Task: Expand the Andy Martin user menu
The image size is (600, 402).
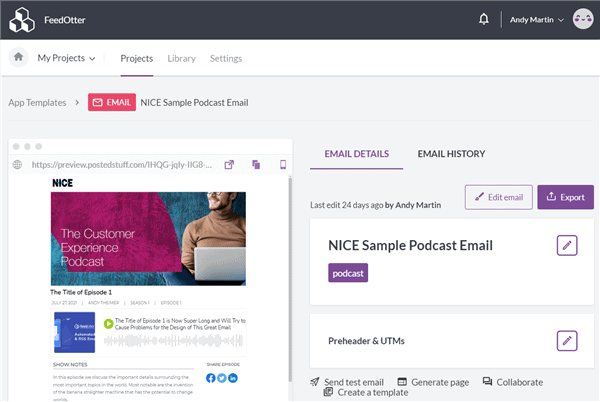Action: pyautogui.click(x=536, y=20)
